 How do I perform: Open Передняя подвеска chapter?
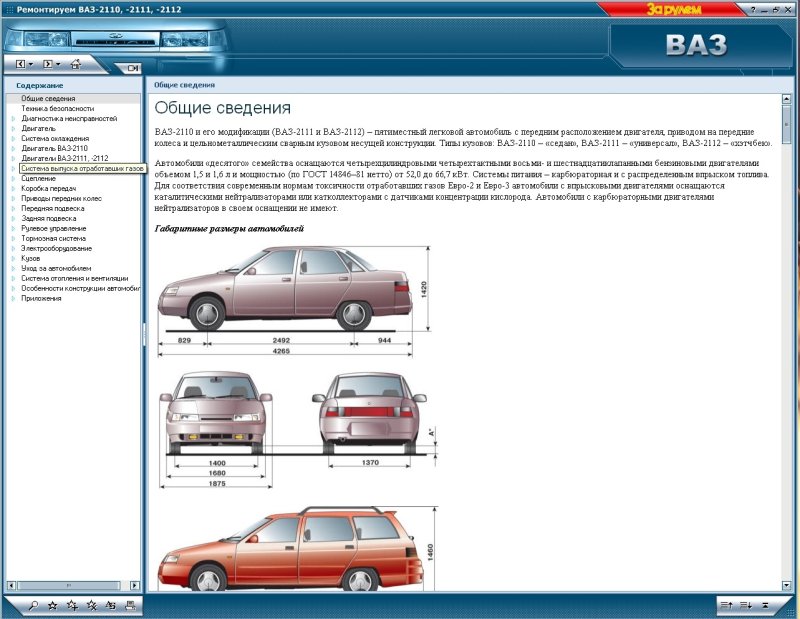pyautogui.click(x=53, y=208)
